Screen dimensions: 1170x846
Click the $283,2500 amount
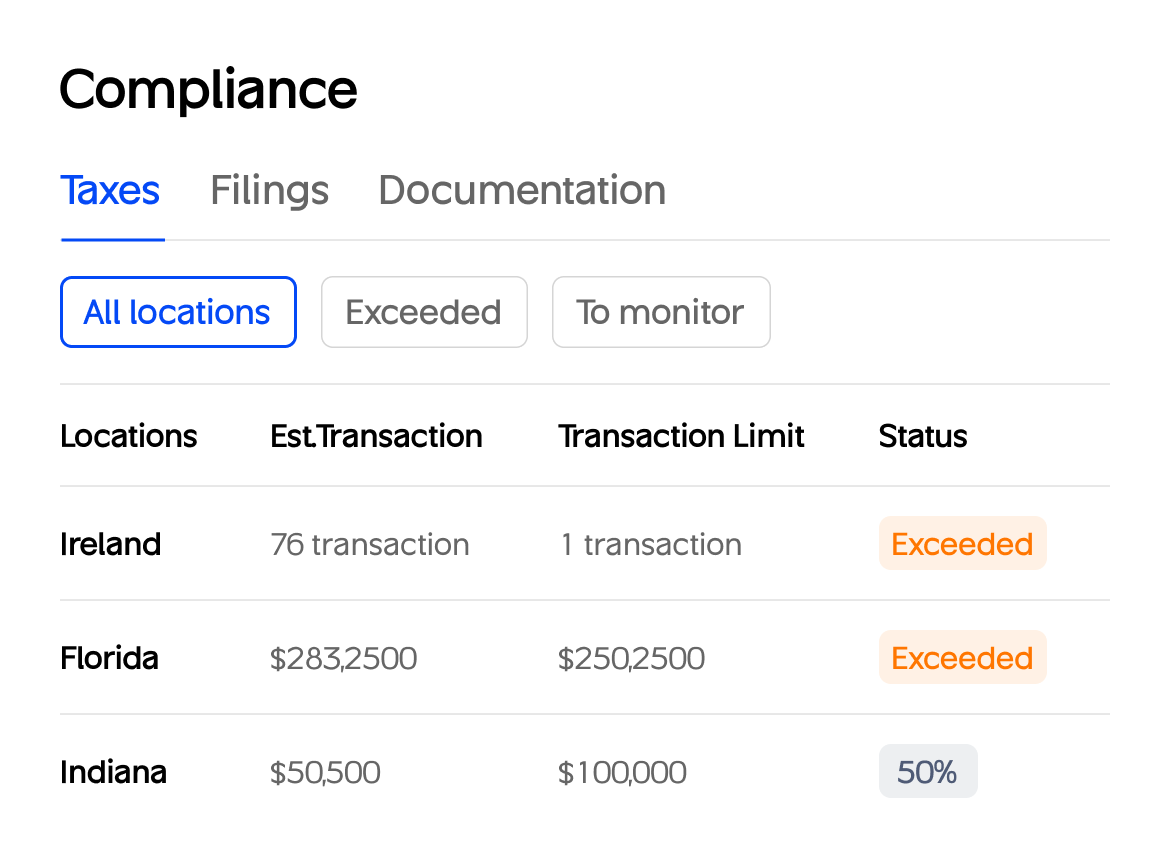pyautogui.click(x=343, y=659)
